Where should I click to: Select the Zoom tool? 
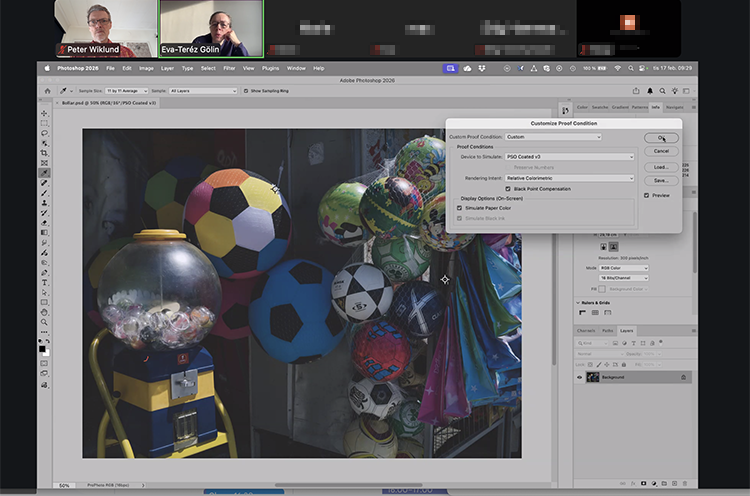coord(44,322)
